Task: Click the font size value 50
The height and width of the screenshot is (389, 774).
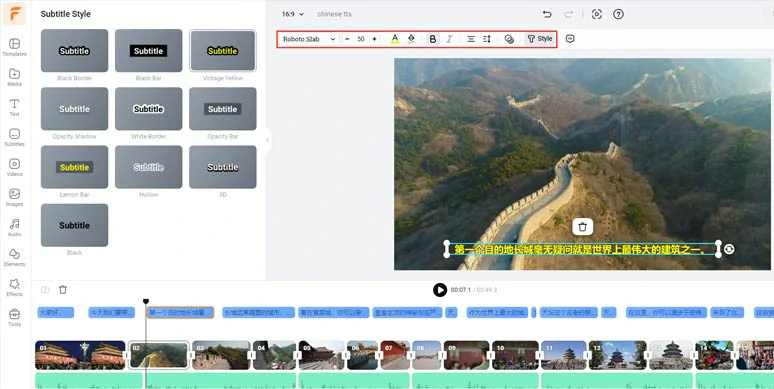Action: click(361, 39)
